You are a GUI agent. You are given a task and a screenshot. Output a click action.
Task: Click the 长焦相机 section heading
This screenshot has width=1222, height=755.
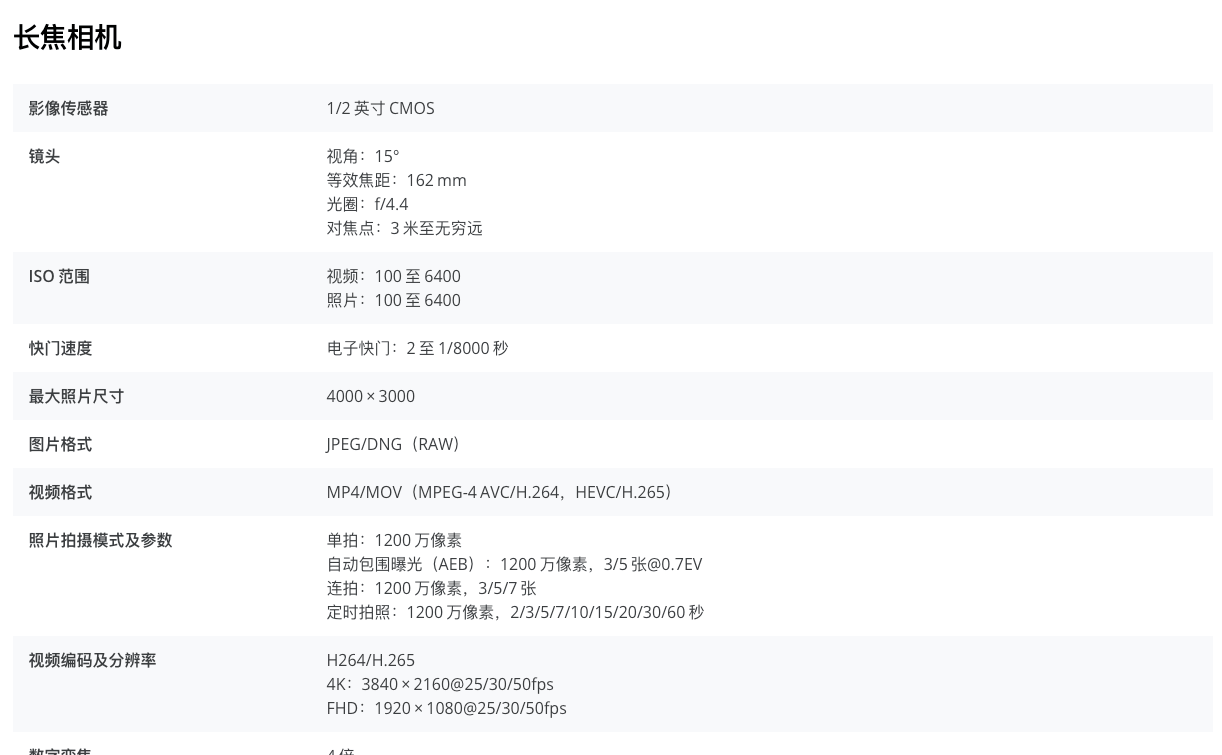point(67,38)
